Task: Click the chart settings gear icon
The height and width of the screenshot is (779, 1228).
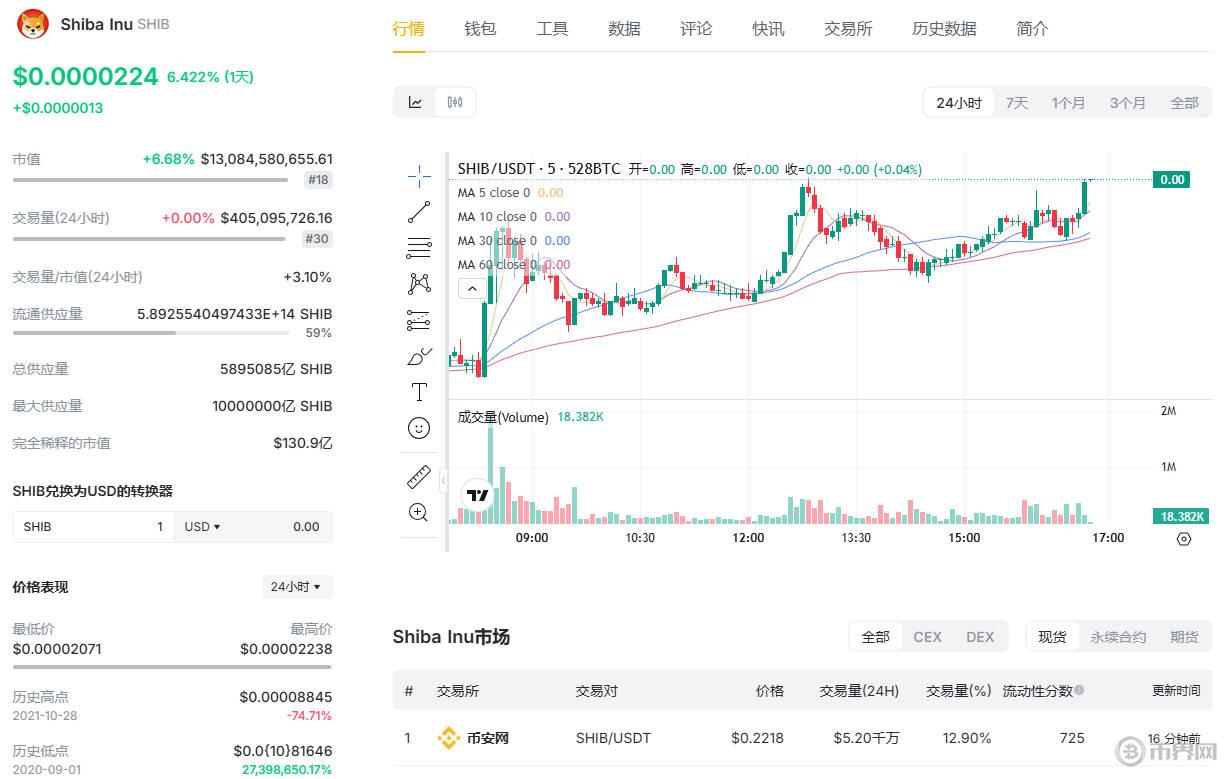Action: 1184,539
